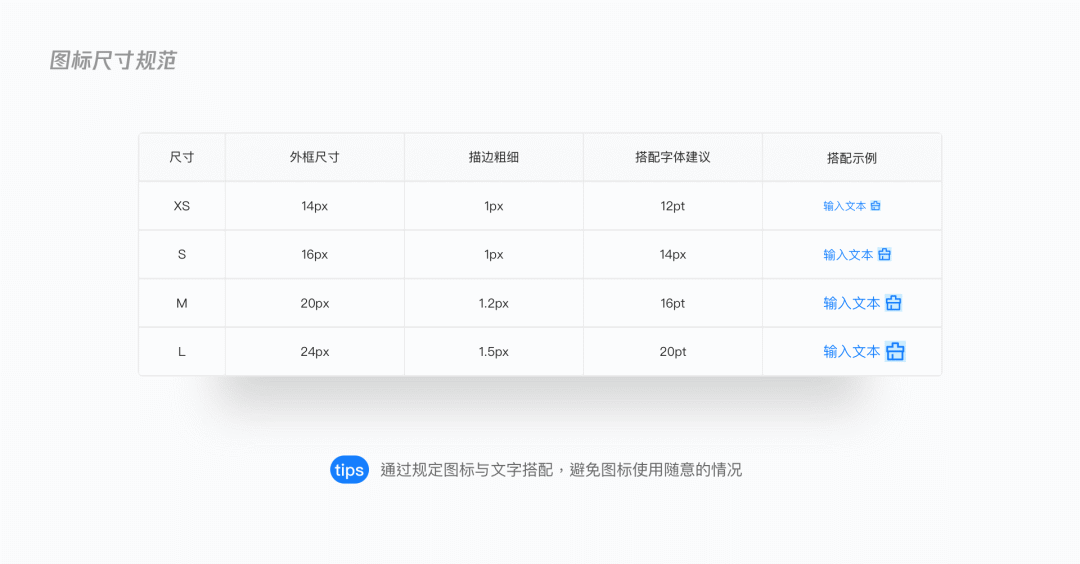
Task: Click the 外框尺寸 column header
Action: pyautogui.click(x=315, y=157)
